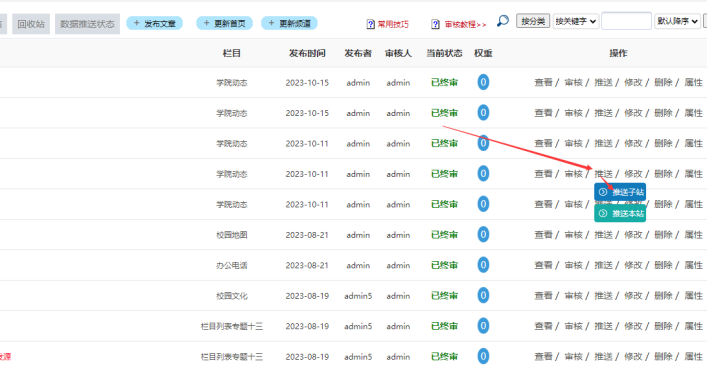
Task: Click the plus icon on 更新频道
Action: coord(271,23)
